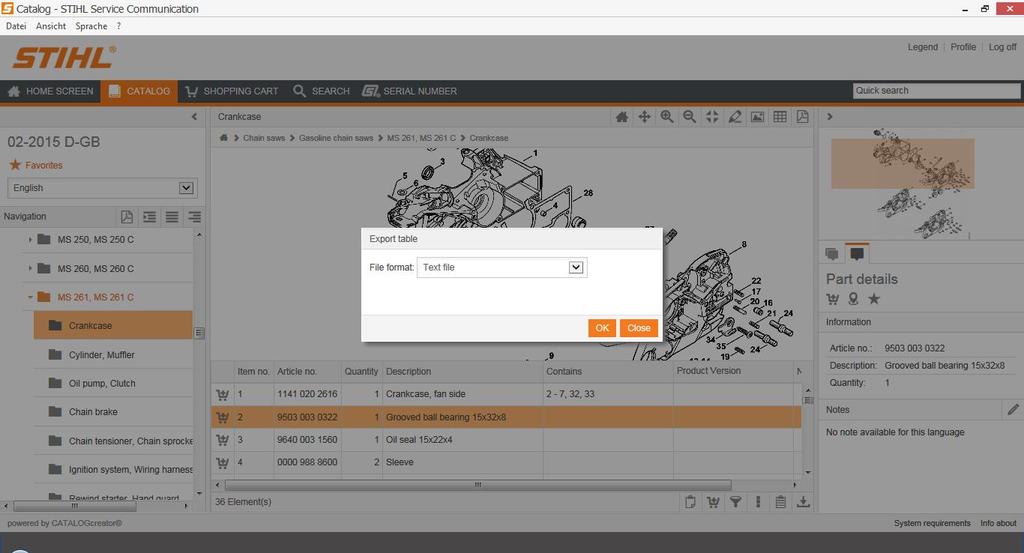Click Log off link

pyautogui.click(x=1002, y=47)
